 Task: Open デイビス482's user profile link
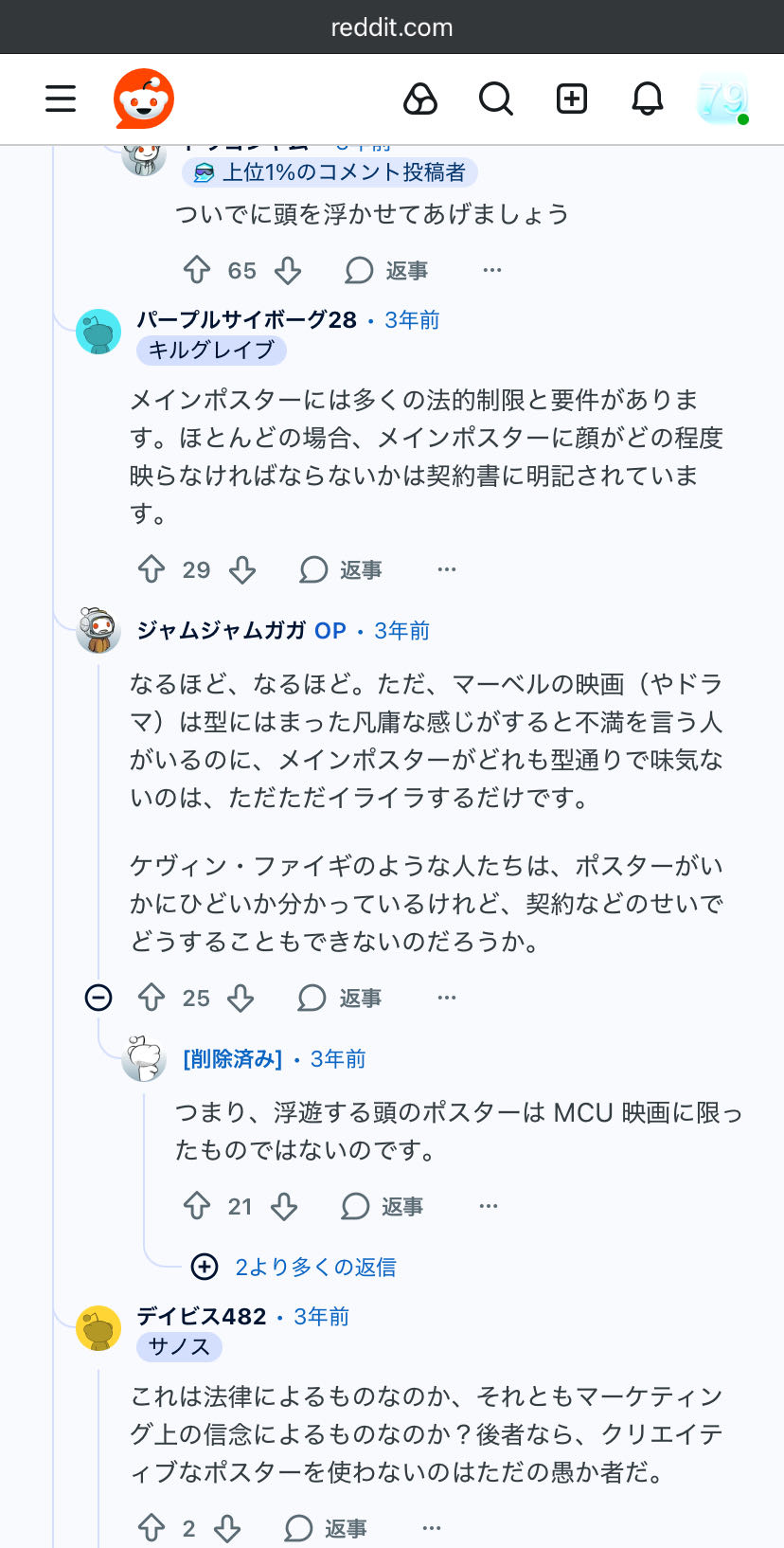click(x=202, y=1317)
